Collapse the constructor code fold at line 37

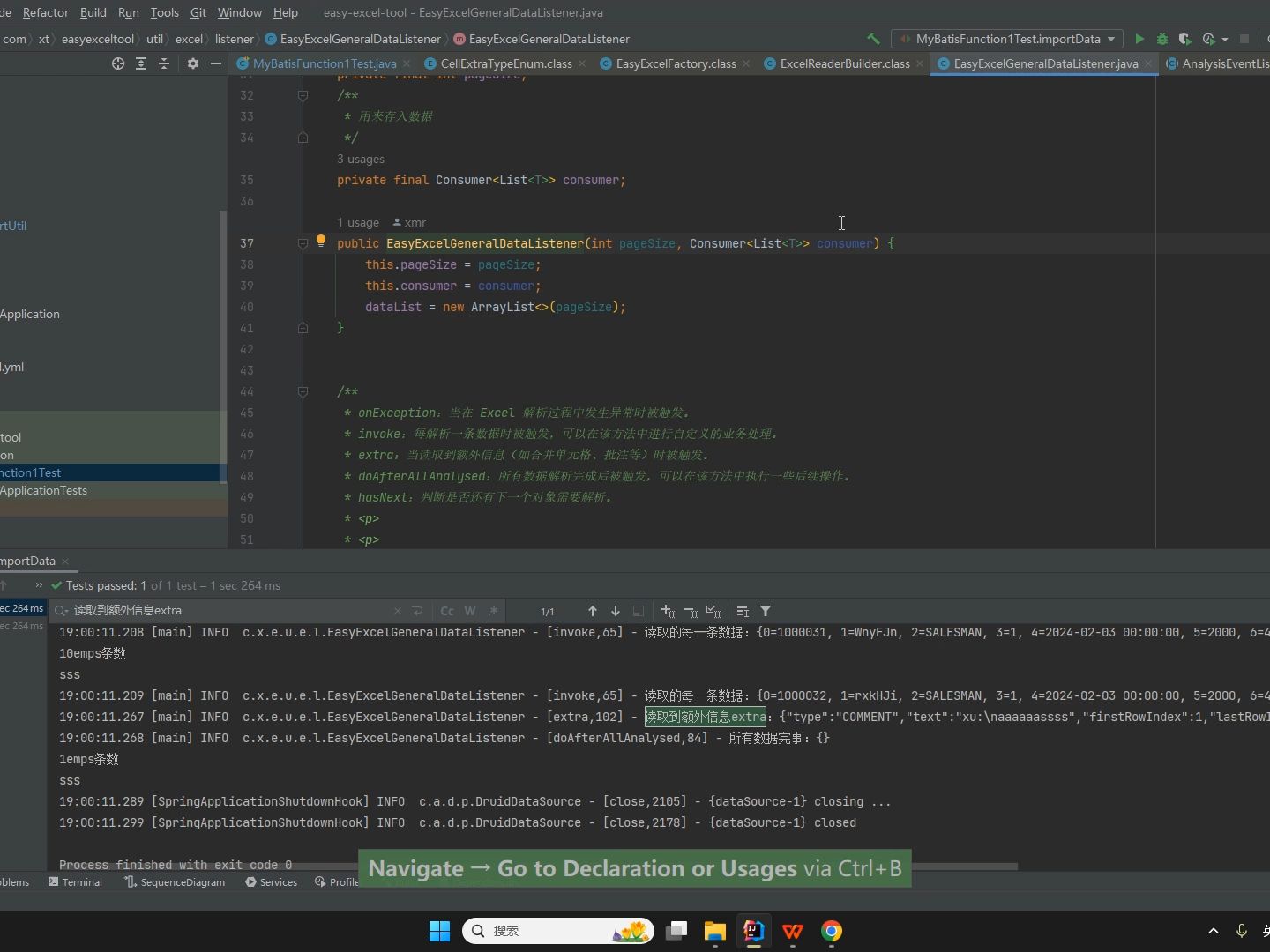tap(303, 243)
